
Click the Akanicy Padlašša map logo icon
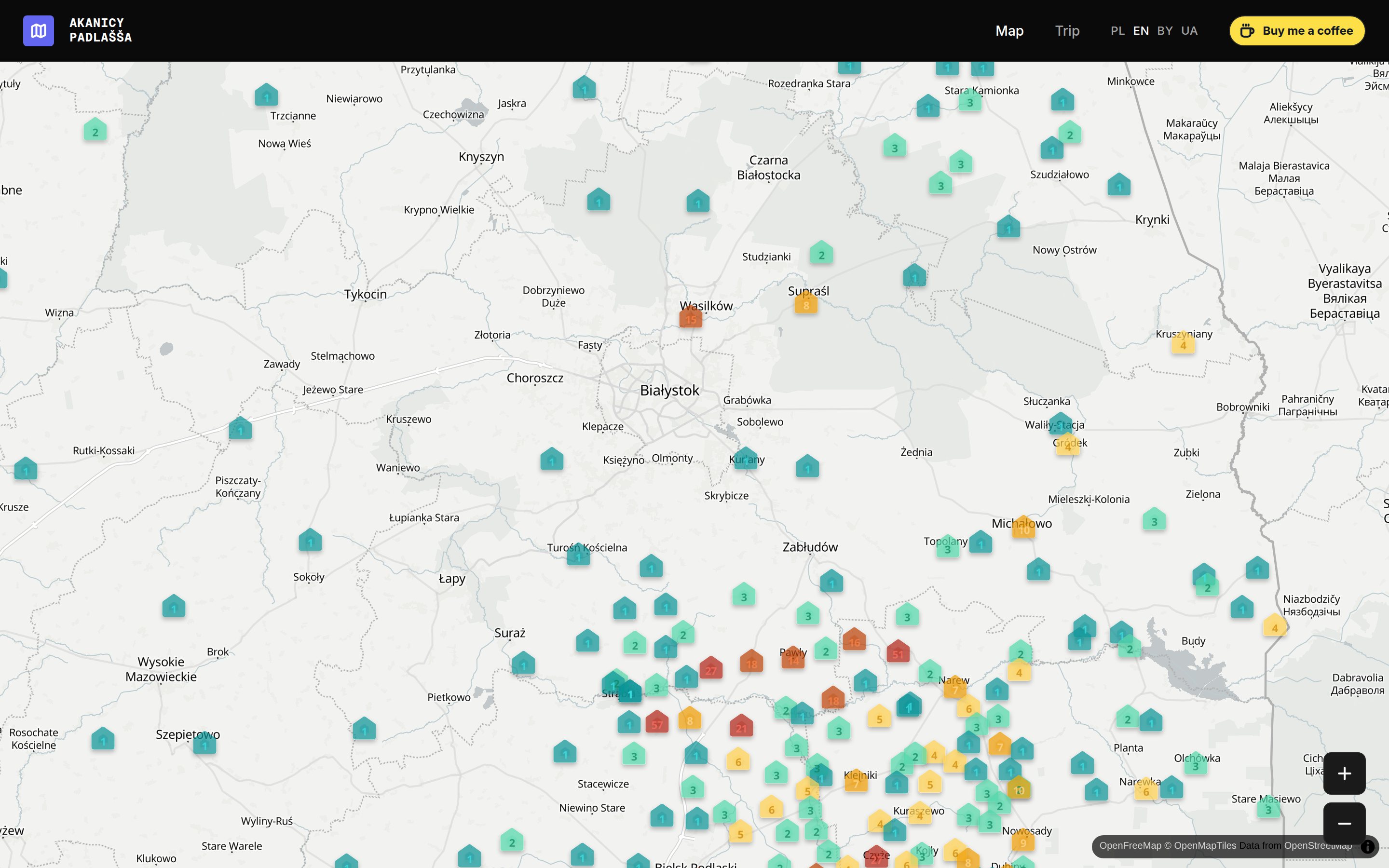coord(39,30)
